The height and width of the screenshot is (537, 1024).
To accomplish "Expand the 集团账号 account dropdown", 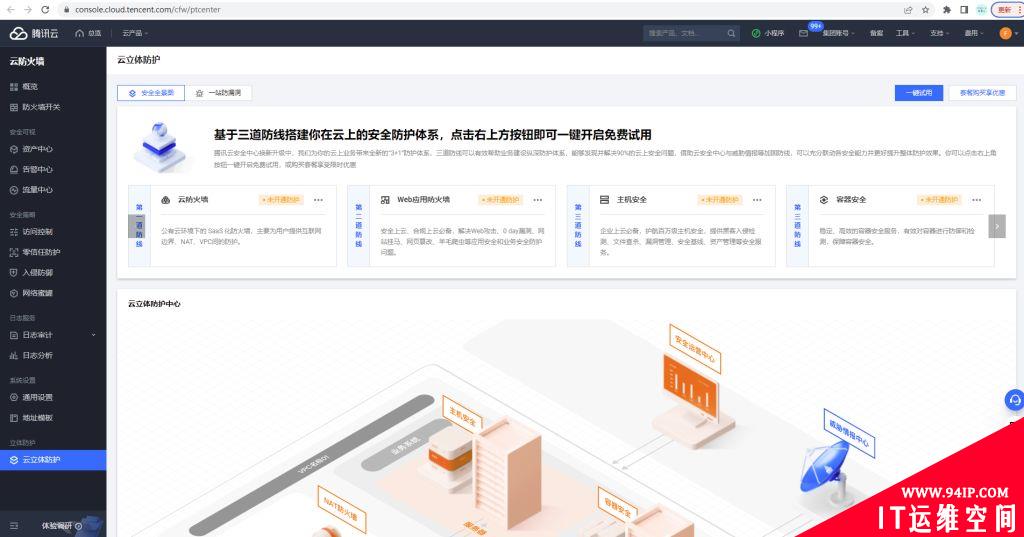I will point(838,33).
